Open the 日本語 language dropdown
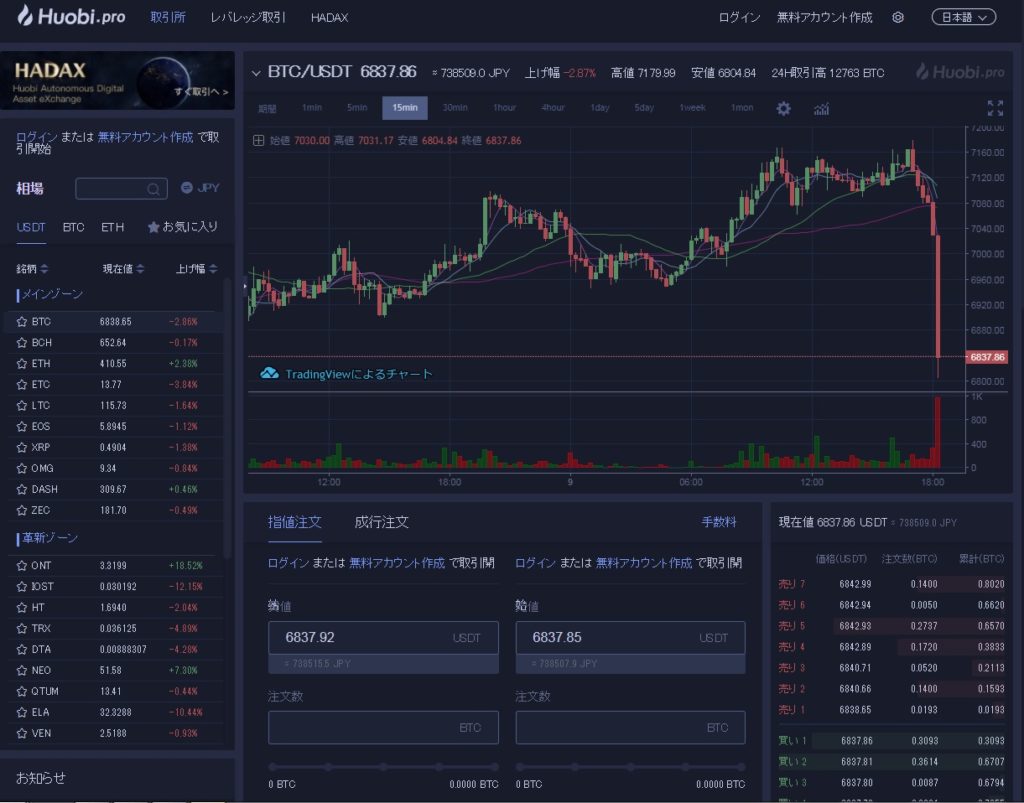Image resolution: width=1024 pixels, height=803 pixels. click(963, 17)
